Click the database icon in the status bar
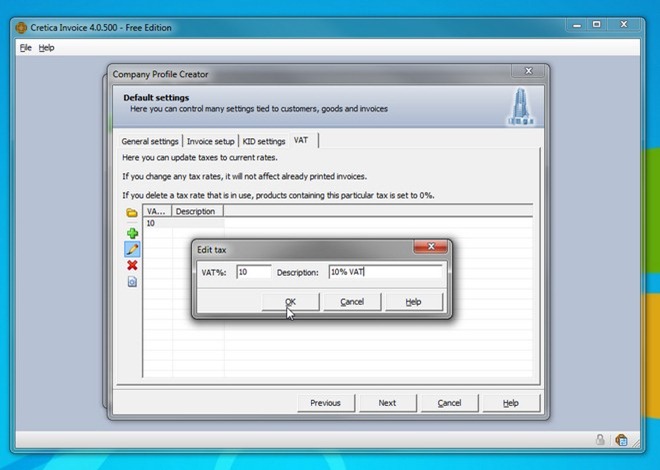660x470 pixels. (621, 440)
